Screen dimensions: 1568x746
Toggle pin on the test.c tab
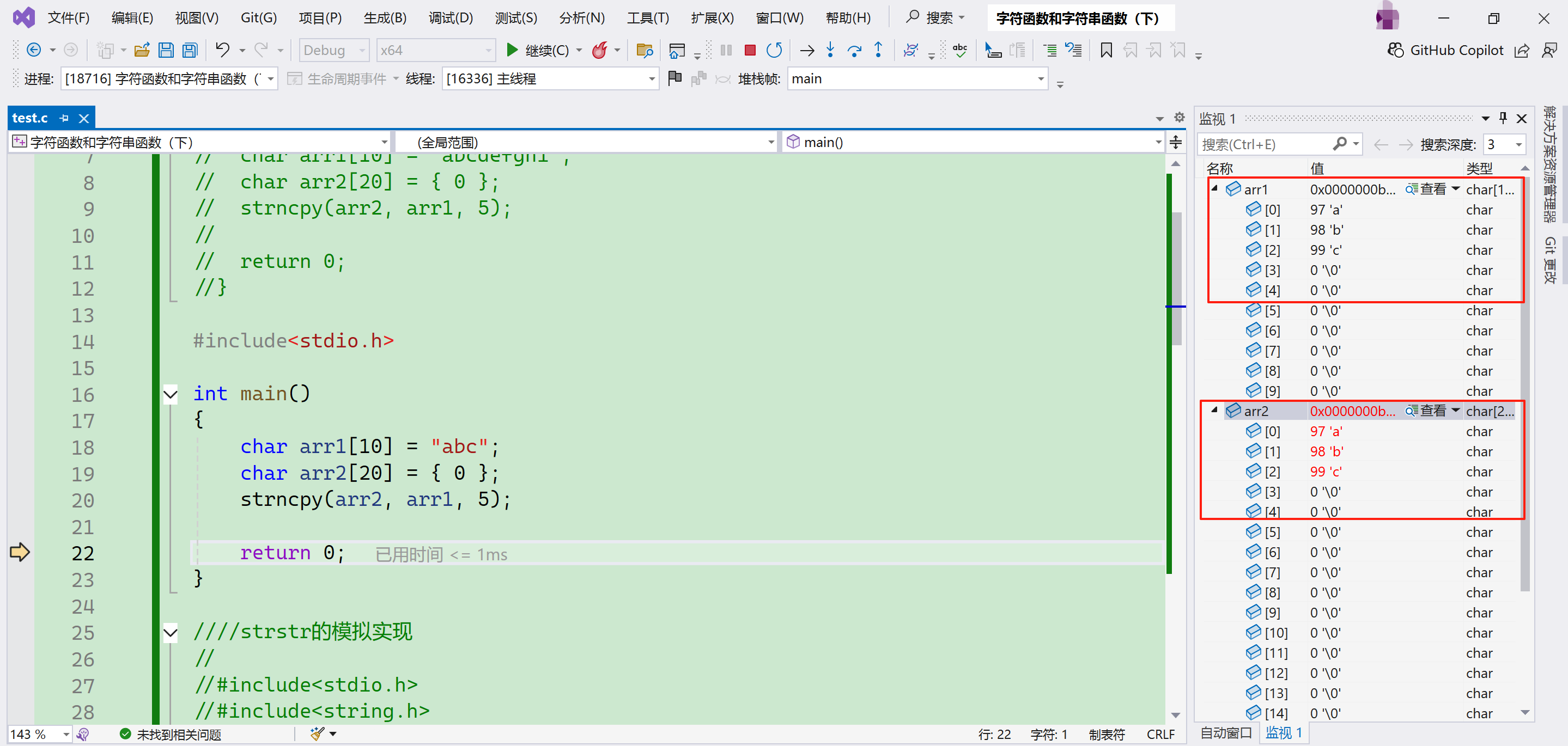point(64,118)
